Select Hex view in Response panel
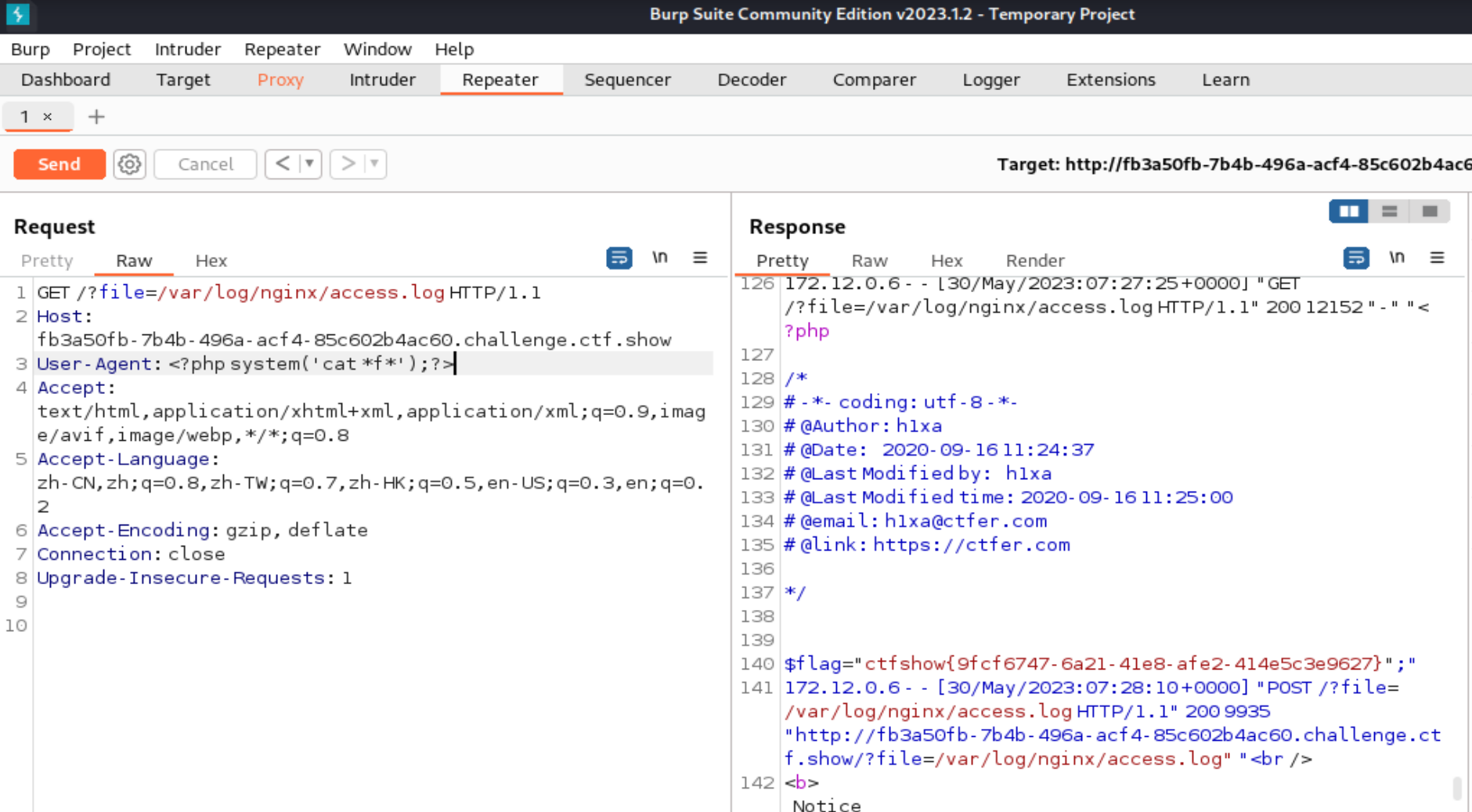This screenshot has width=1472, height=812. (947, 261)
